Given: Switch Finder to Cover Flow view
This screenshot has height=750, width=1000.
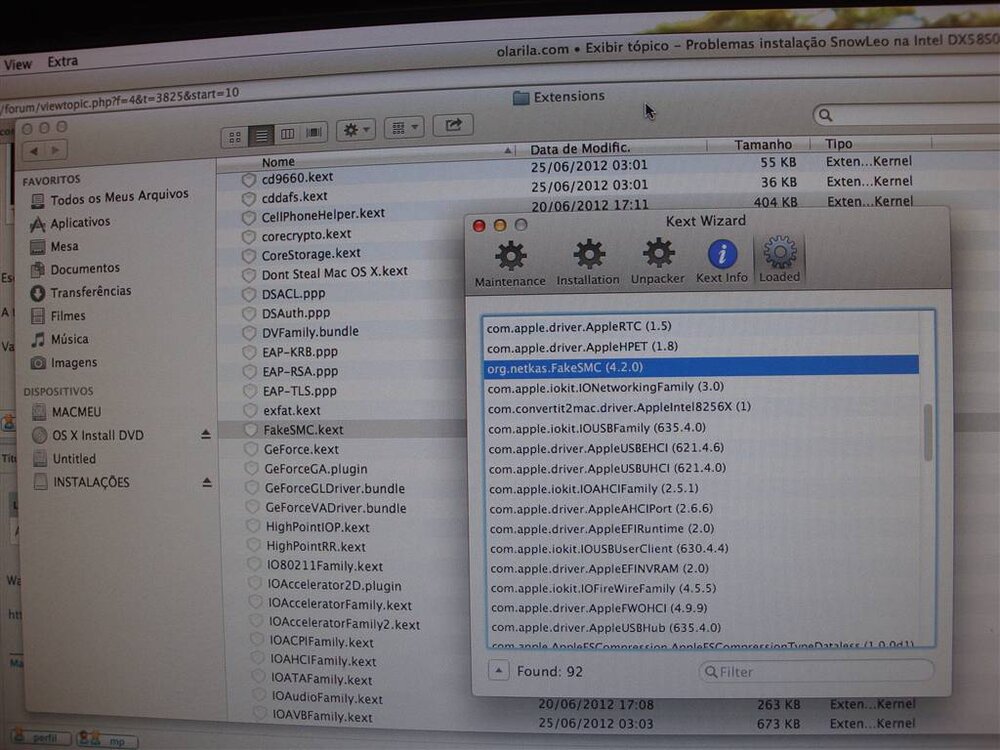Looking at the screenshot, I should tap(314, 133).
